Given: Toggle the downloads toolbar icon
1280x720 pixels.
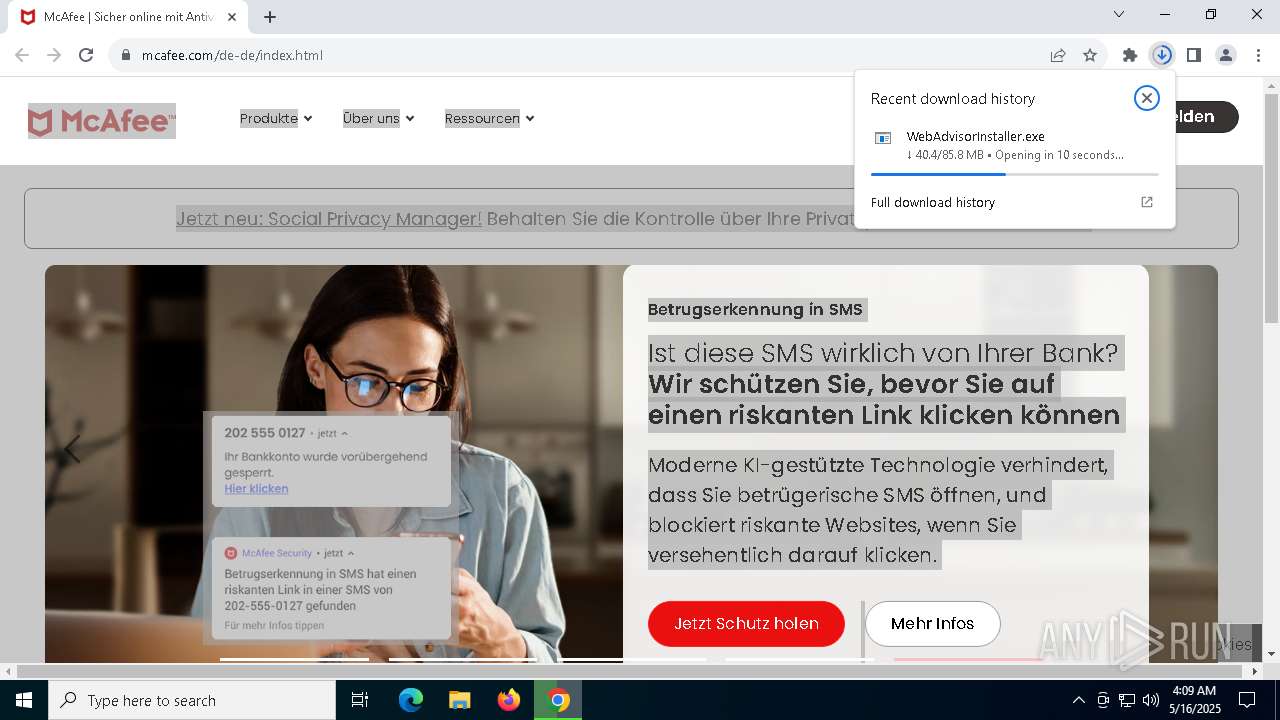Looking at the screenshot, I should [1162, 55].
